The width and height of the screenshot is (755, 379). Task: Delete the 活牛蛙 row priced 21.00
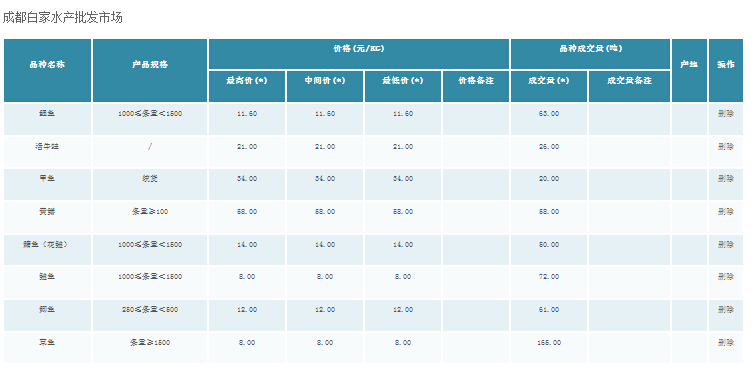(x=725, y=146)
